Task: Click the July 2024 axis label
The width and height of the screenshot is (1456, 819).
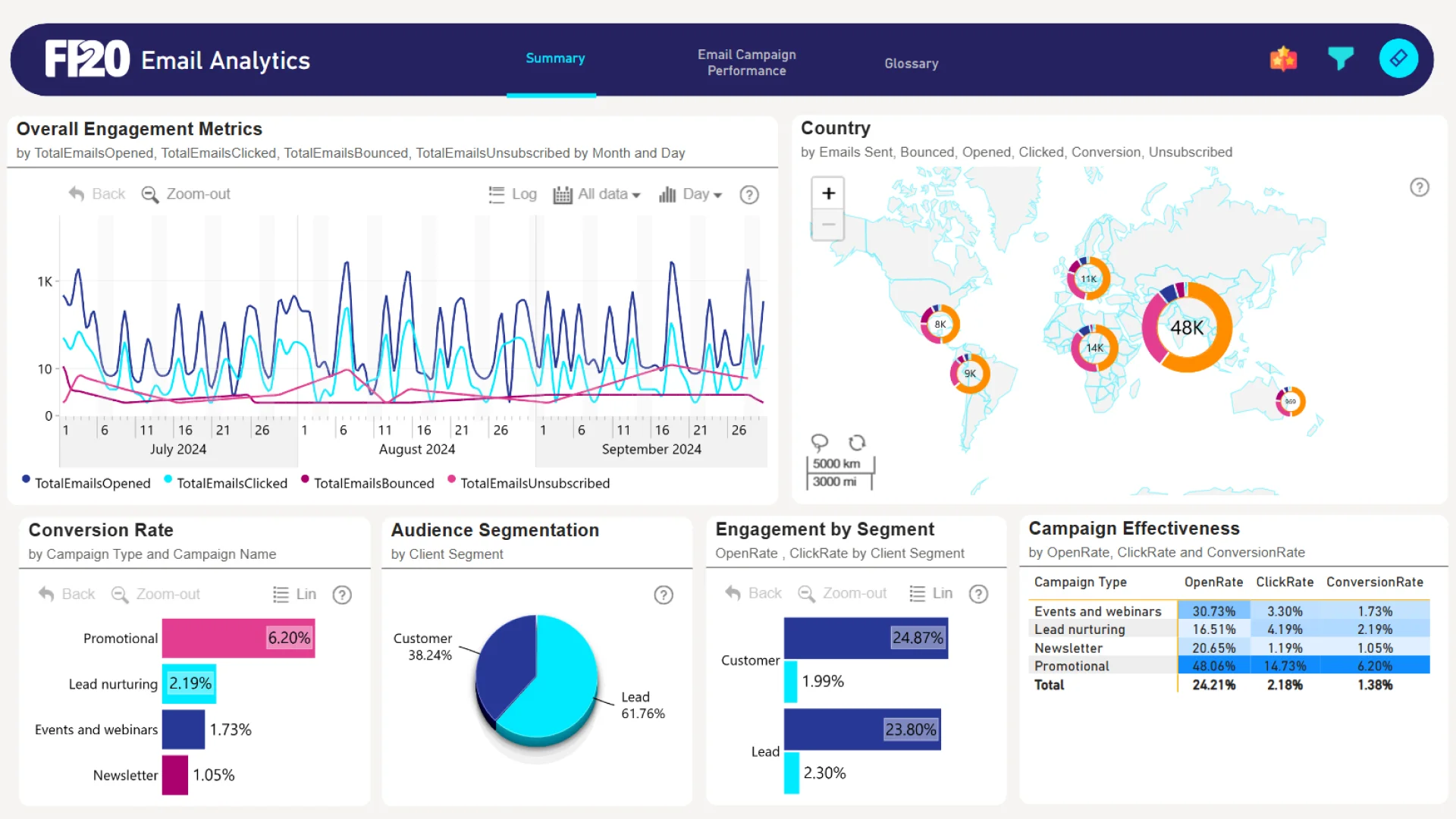Action: click(x=178, y=450)
